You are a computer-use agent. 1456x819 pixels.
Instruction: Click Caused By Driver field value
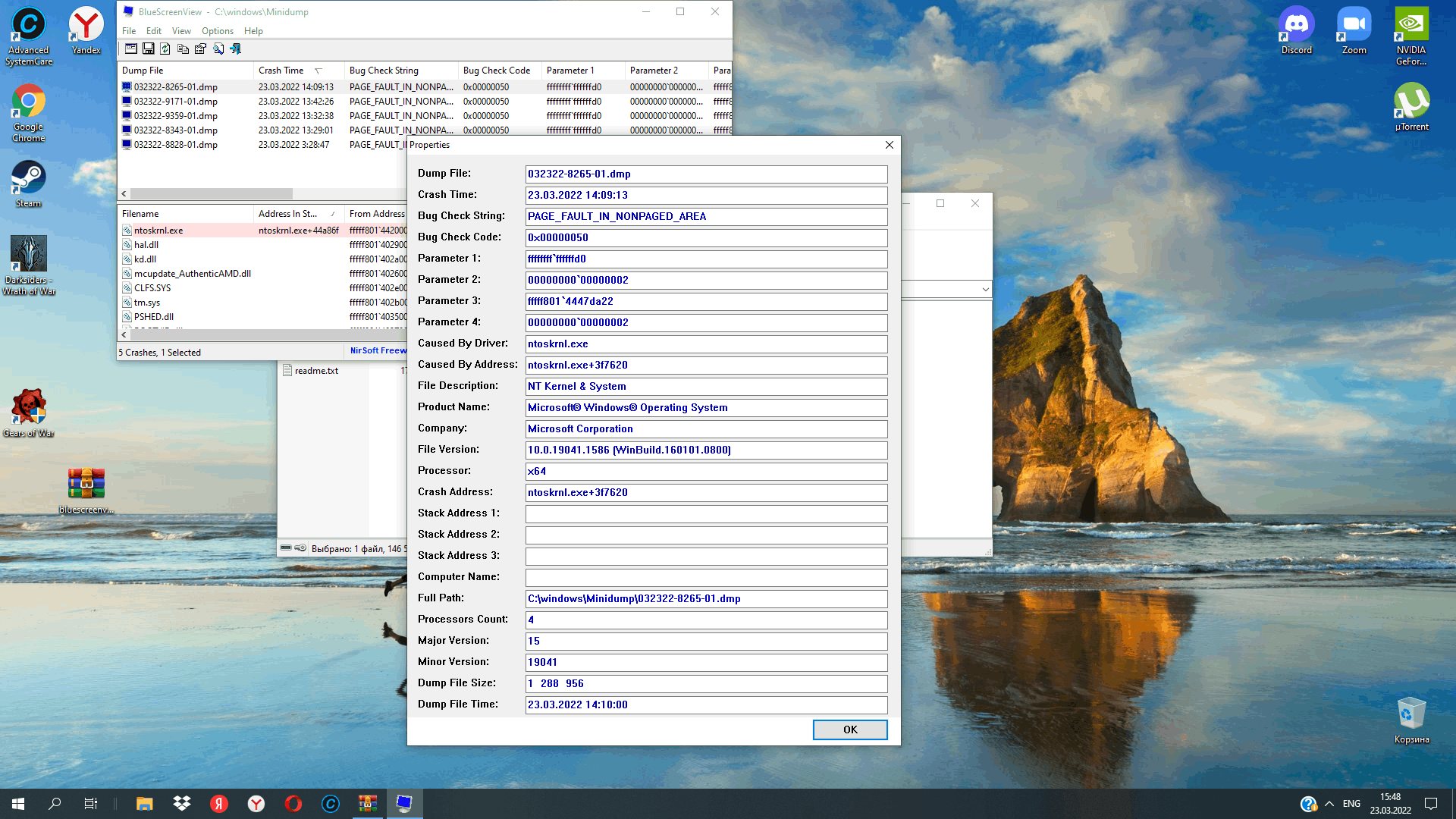(706, 344)
